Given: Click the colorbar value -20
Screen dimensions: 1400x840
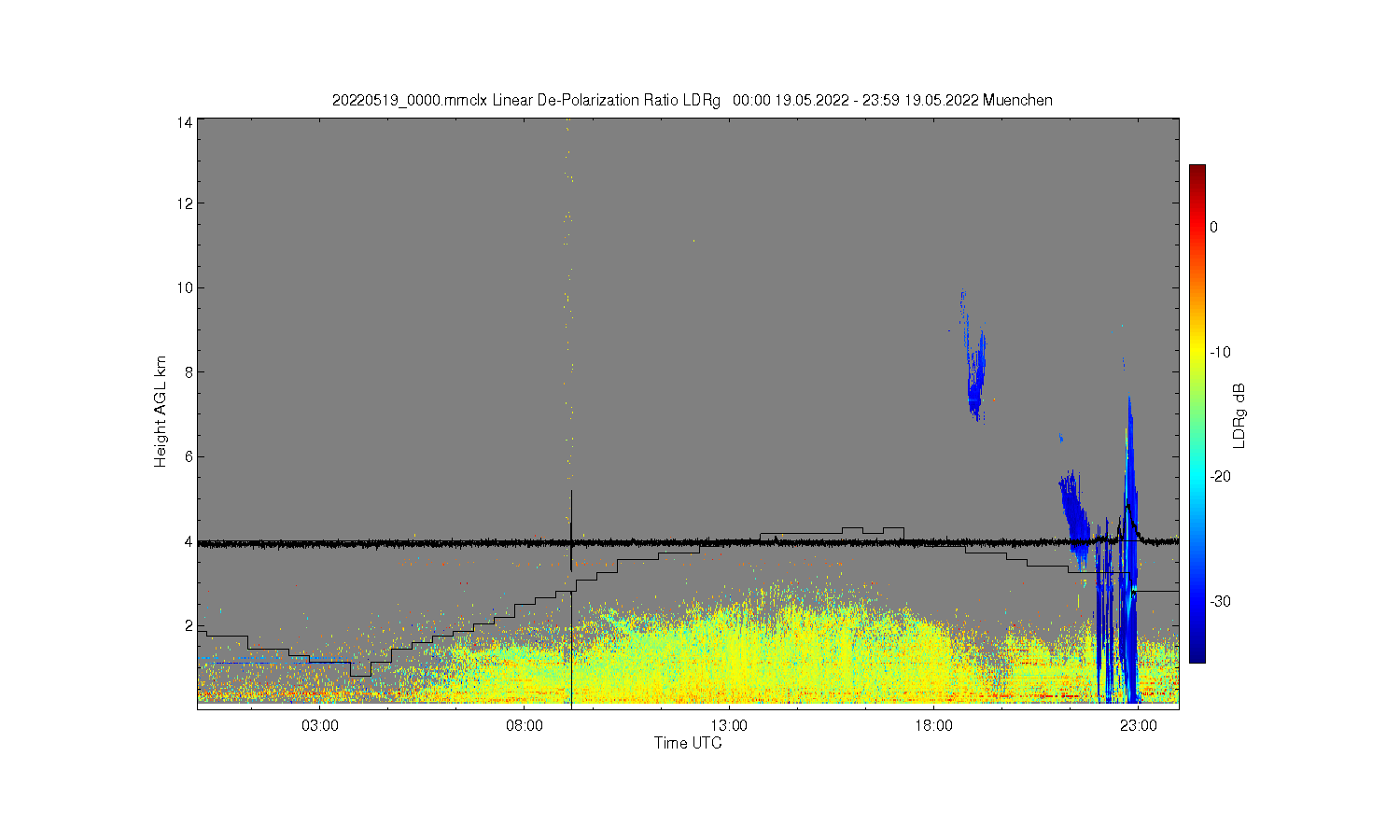Looking at the screenshot, I should pos(1220,476).
